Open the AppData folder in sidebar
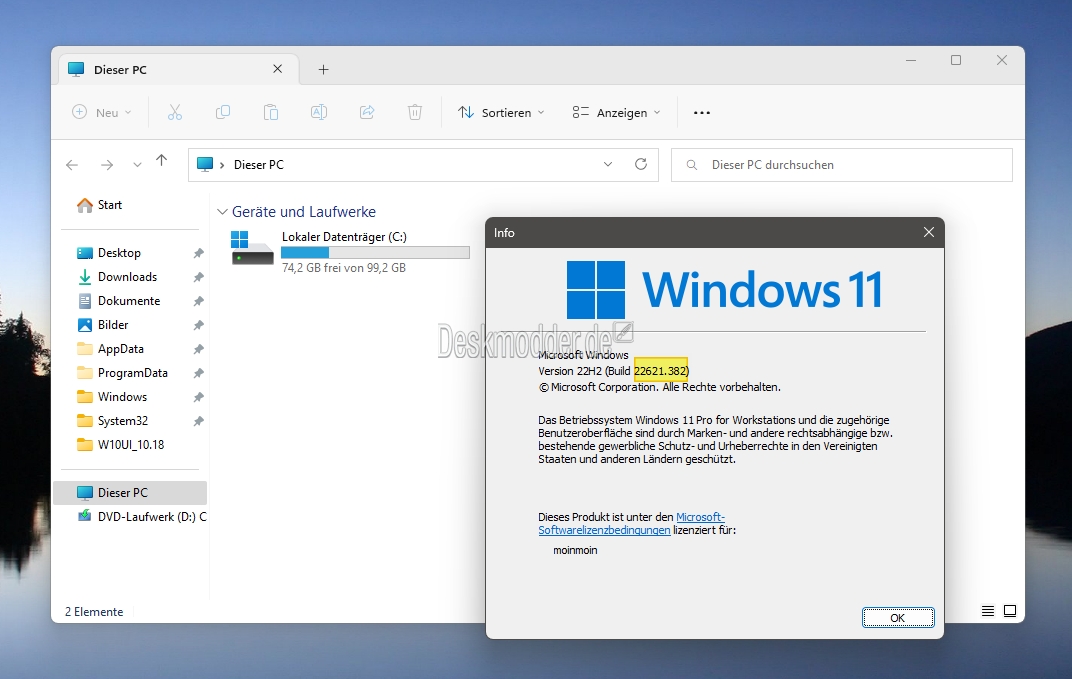Screen dimensions: 1072x679 [x=120, y=349]
